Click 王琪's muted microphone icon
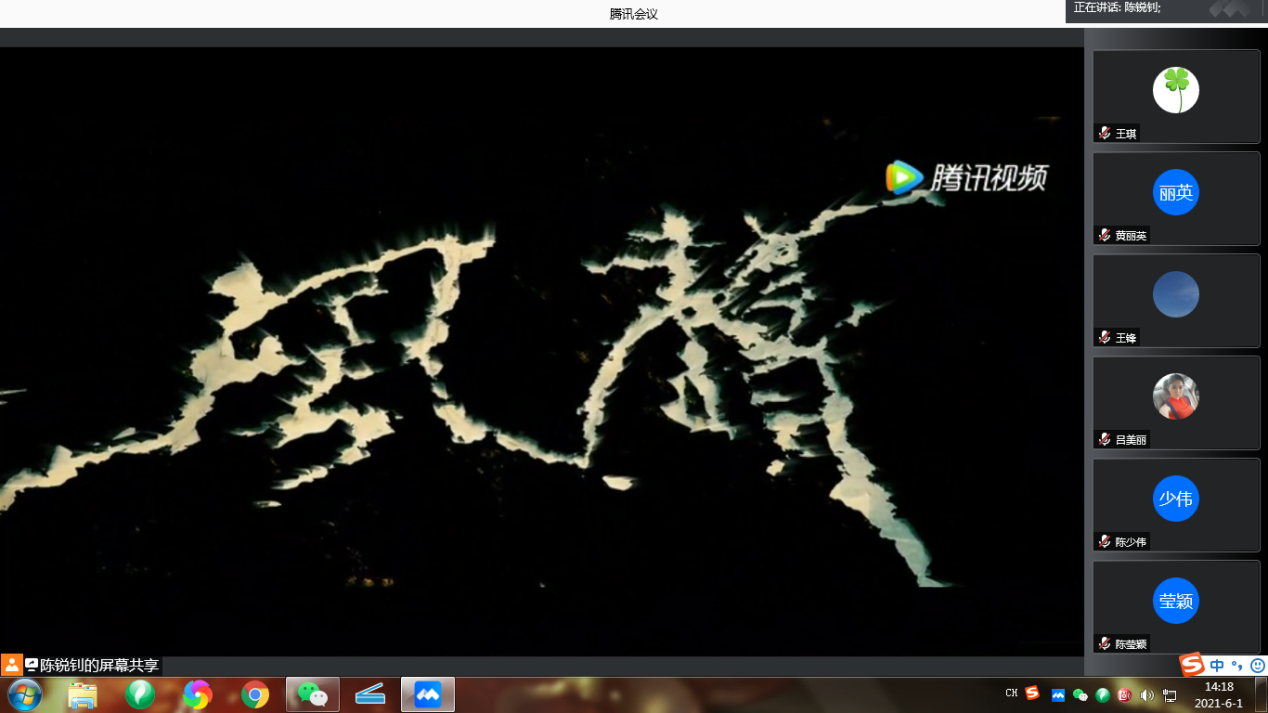 click(1104, 133)
